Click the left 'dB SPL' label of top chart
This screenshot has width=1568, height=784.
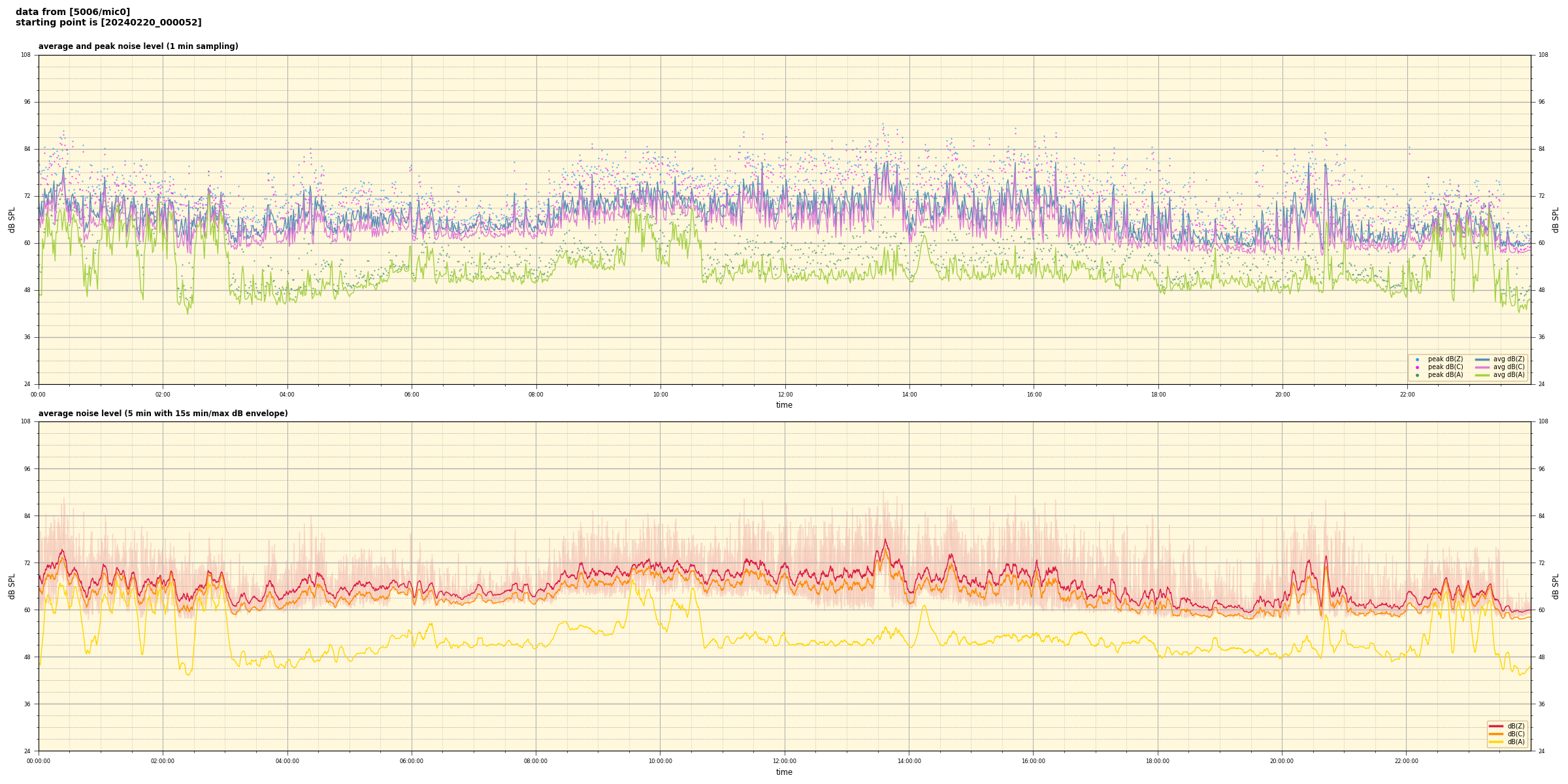[x=12, y=220]
